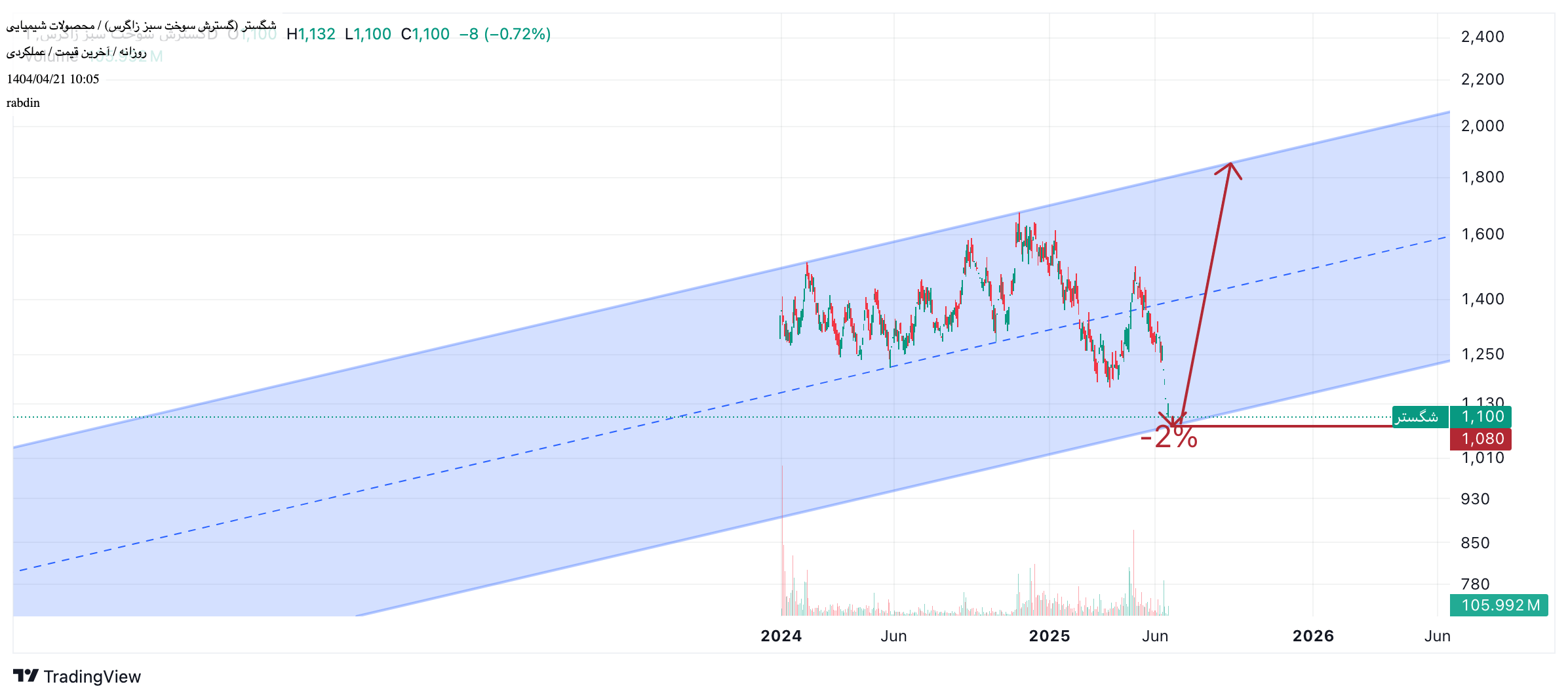Click the 2024 label on time axis

point(781,636)
